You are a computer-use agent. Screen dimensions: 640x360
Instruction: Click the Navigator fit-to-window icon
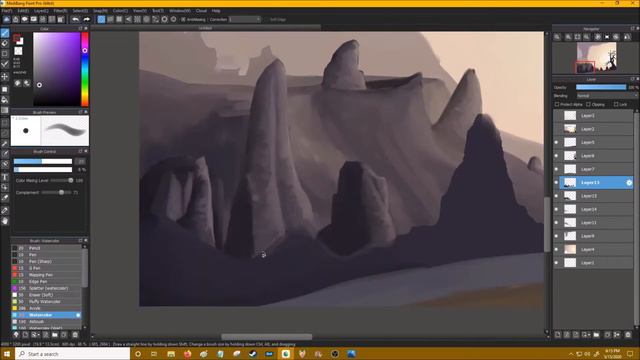[x=577, y=37]
